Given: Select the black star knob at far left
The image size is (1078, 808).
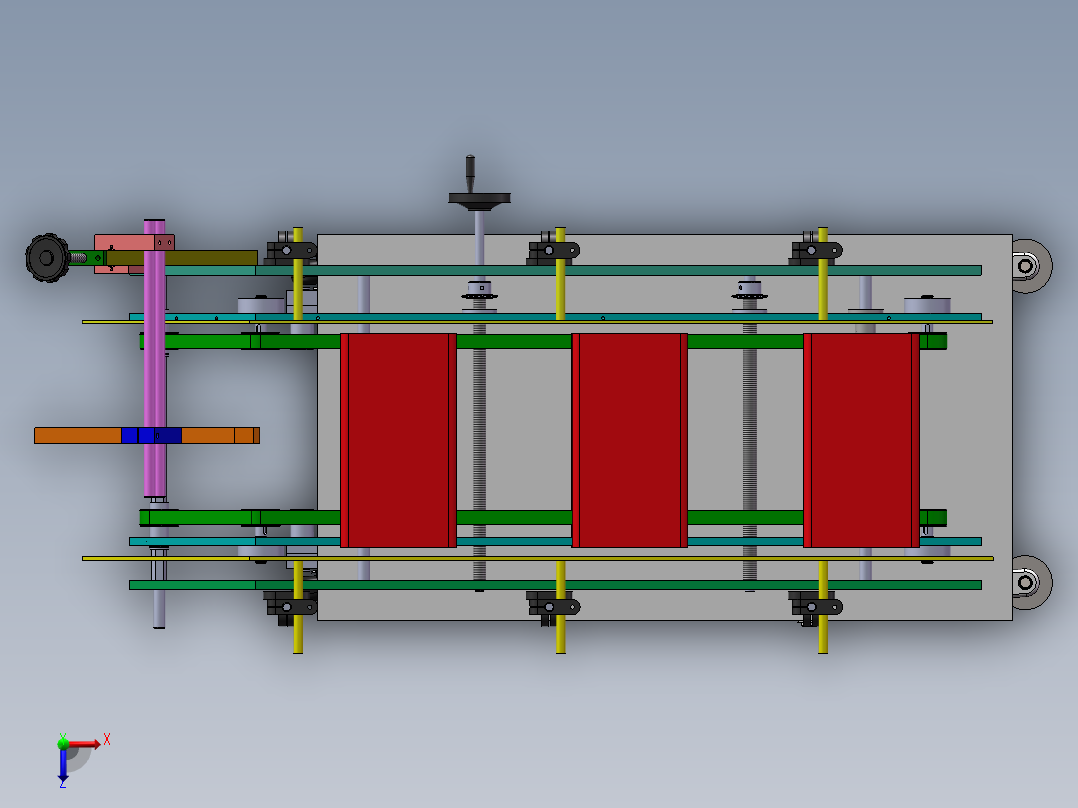Looking at the screenshot, I should [x=47, y=258].
